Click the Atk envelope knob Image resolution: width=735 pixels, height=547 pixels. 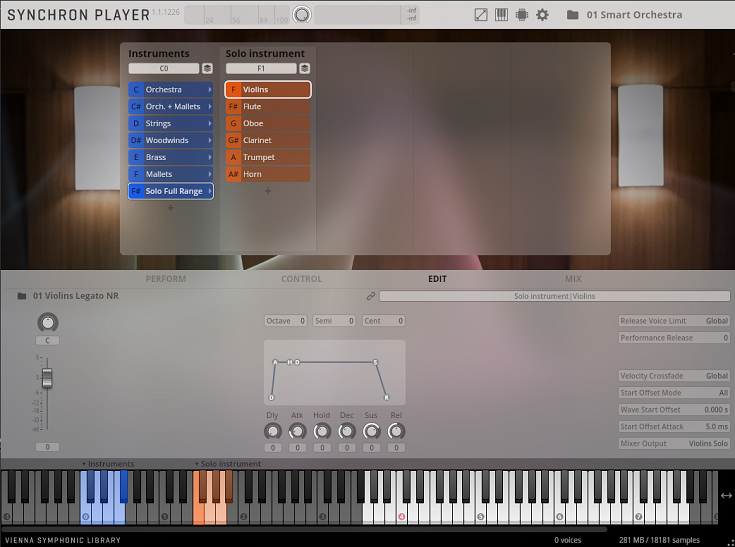[297, 431]
